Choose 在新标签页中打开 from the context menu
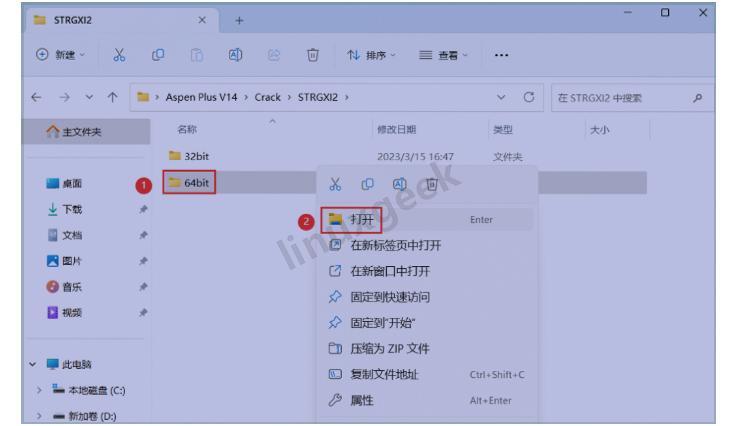Viewport: 737px width, 426px height. click(x=427, y=245)
